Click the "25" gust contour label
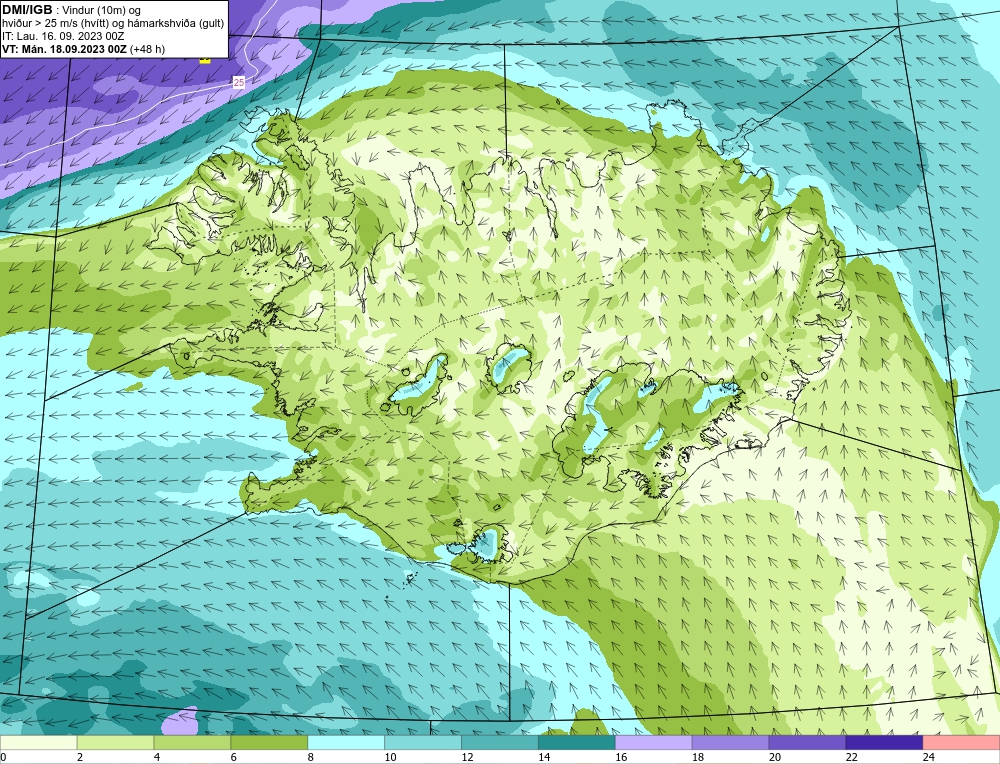 pyautogui.click(x=239, y=82)
